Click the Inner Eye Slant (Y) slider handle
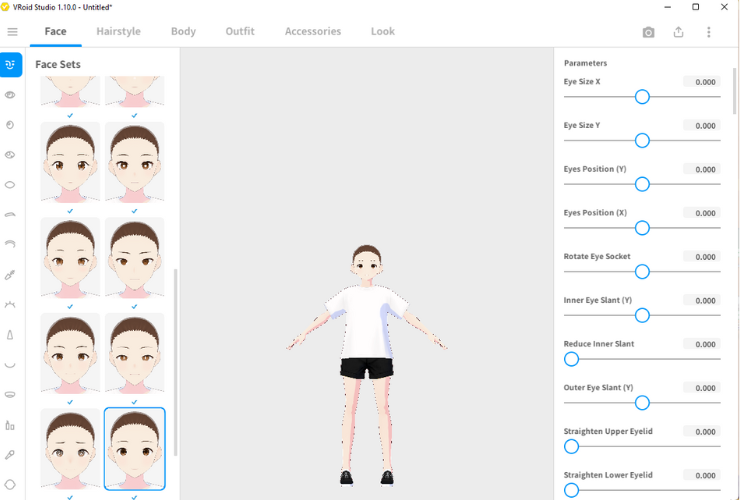The image size is (740, 500). (x=642, y=315)
